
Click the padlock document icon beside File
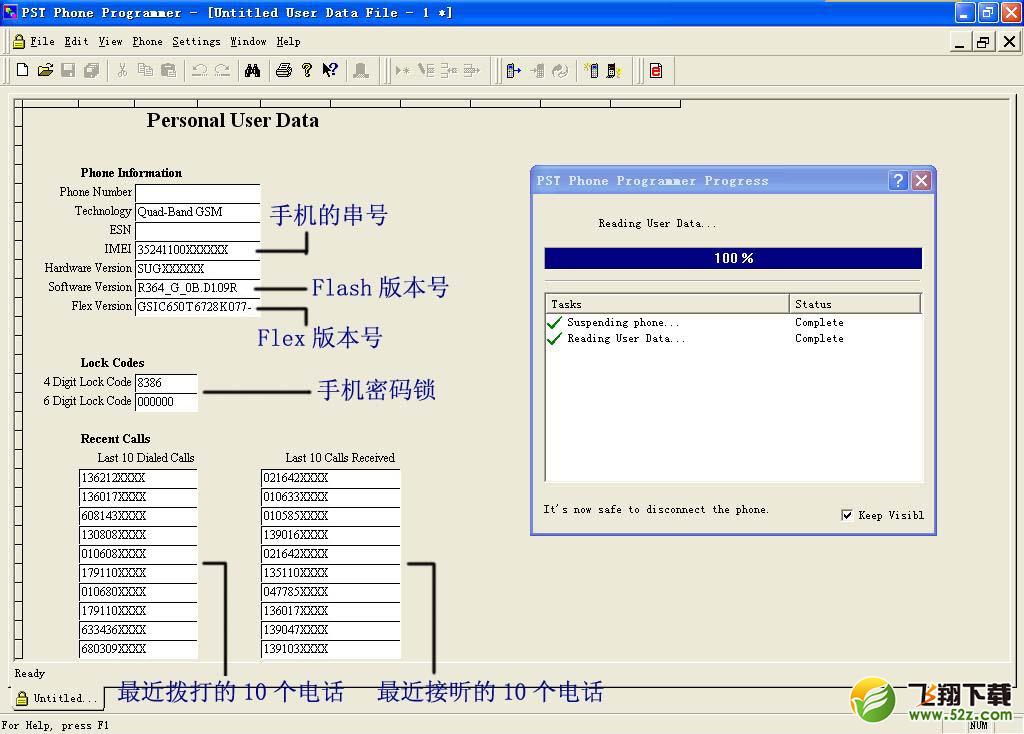19,41
